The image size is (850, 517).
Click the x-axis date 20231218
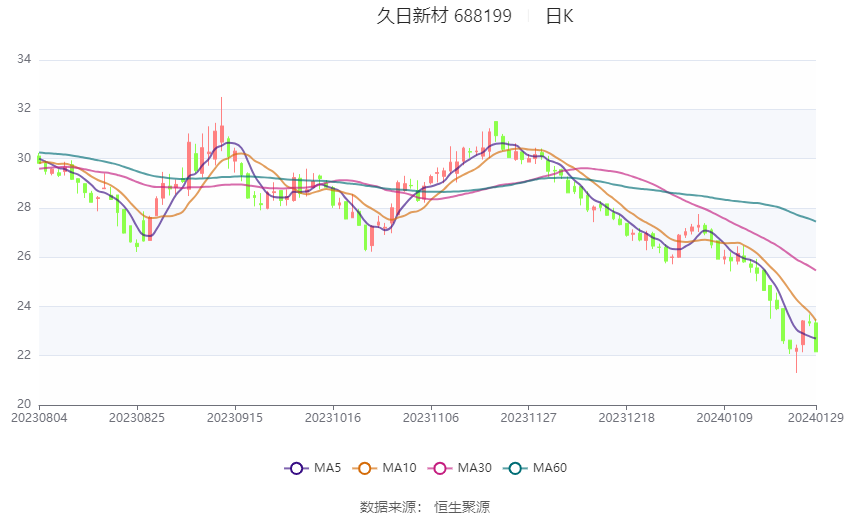[627, 418]
